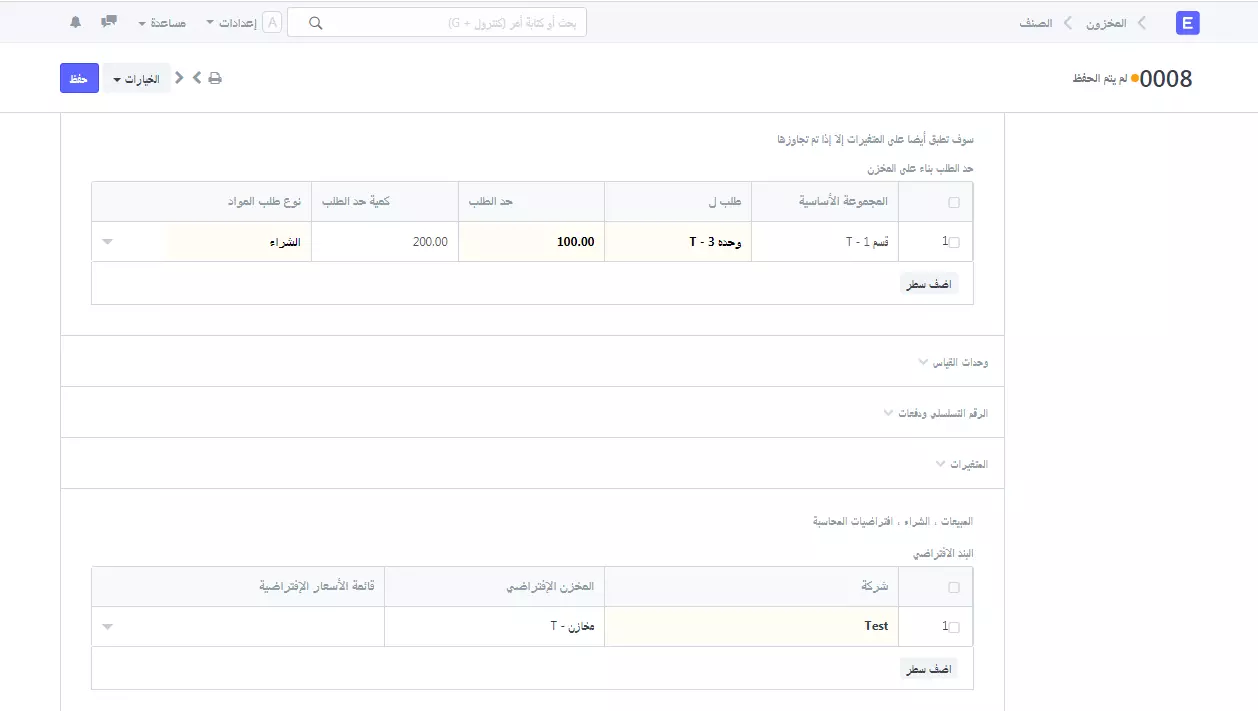1258x711 pixels.
Task: Navigate to the المخزون breadcrumb
Action: tap(1106, 23)
